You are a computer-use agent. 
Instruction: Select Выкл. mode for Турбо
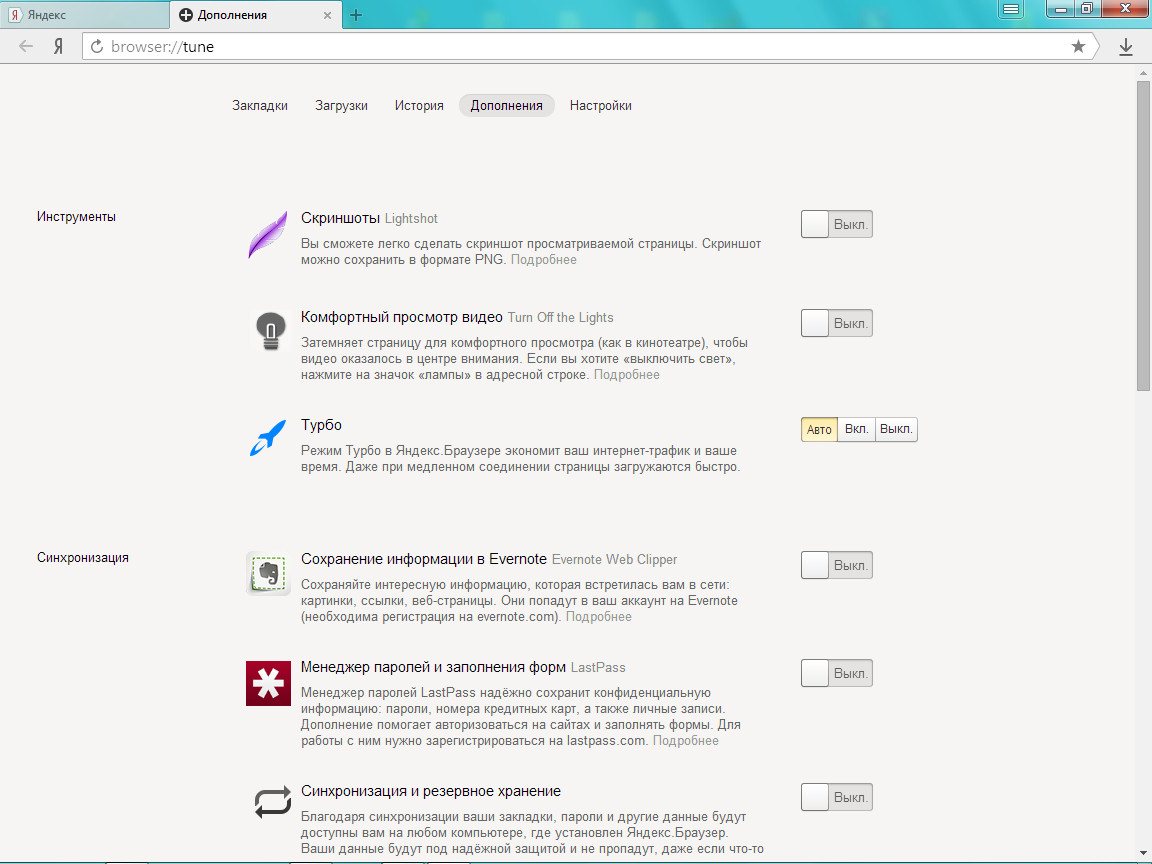click(896, 430)
